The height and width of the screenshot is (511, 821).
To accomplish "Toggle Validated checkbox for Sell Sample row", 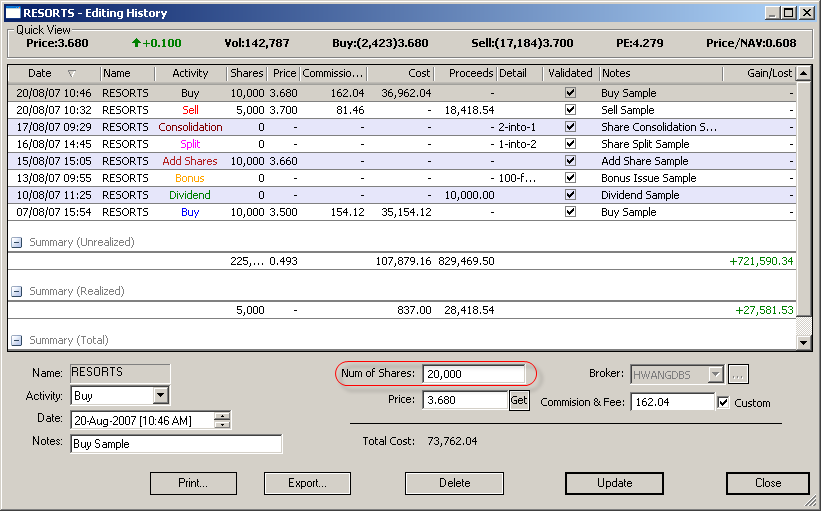I will (x=571, y=110).
